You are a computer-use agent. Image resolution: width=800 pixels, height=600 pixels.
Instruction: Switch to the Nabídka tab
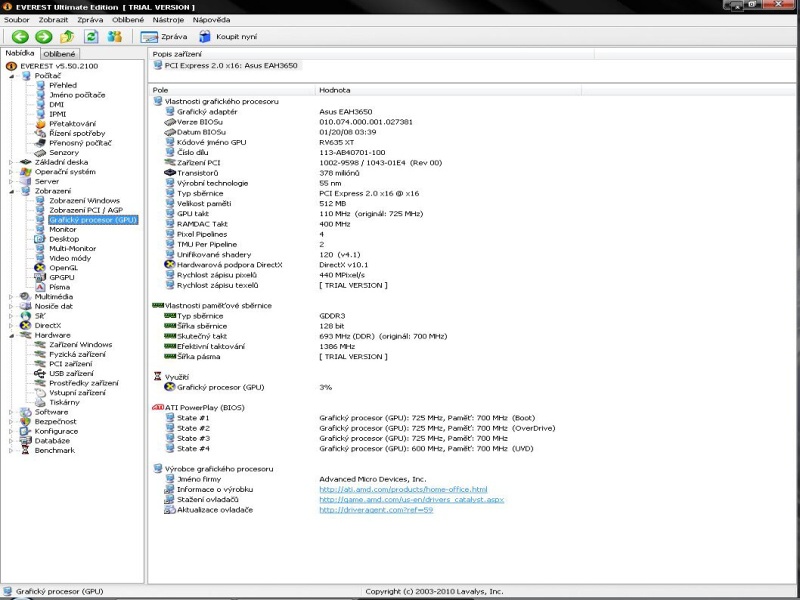20,53
